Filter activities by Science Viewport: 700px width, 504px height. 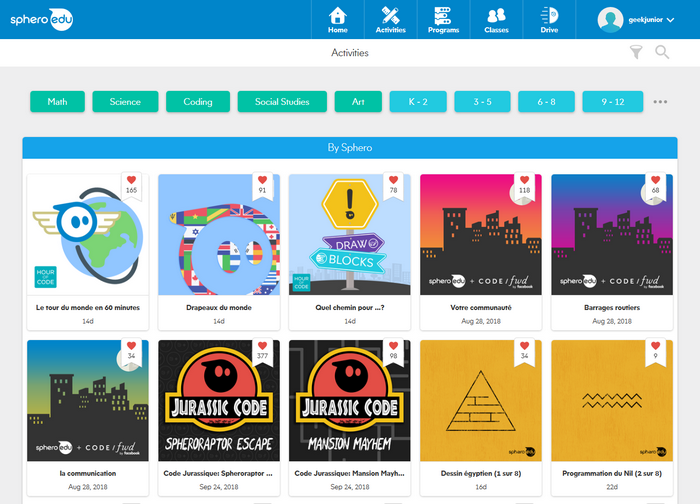pos(125,102)
